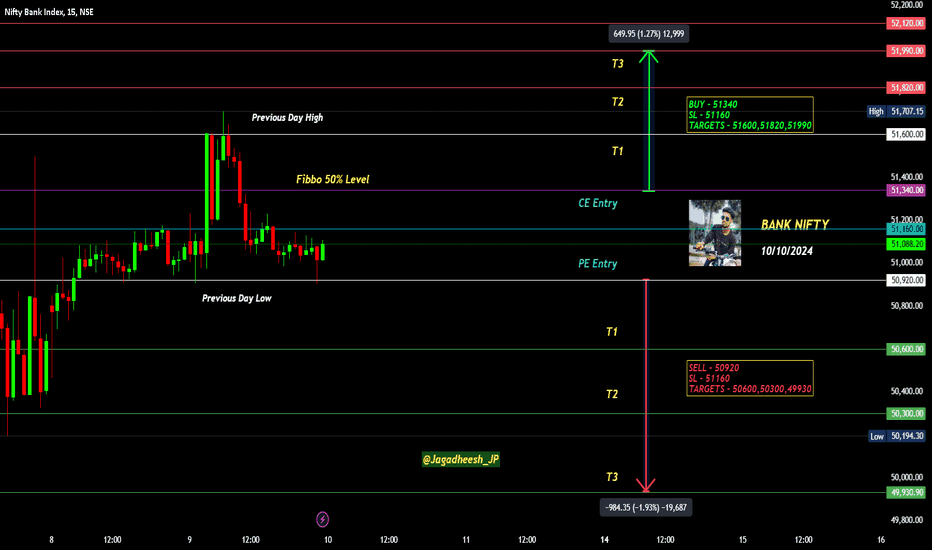Viewport: 932px width, 550px height.
Task: Click the Nifty Bank Index chart title
Action: 49,12
